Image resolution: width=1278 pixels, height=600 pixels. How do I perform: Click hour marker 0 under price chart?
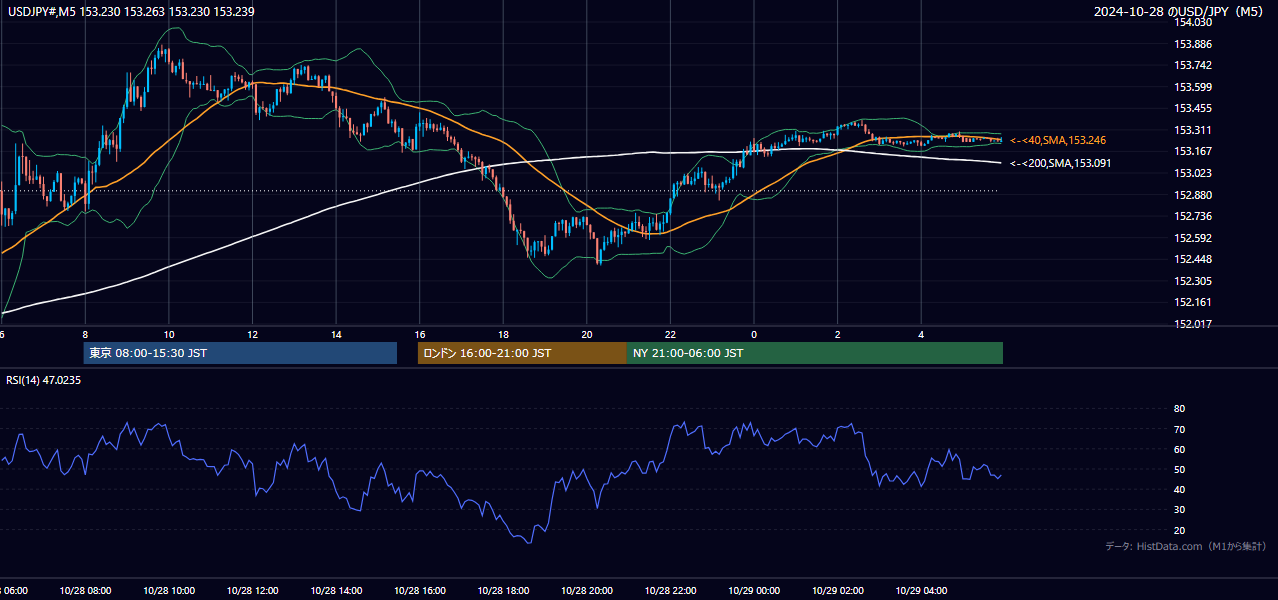click(x=754, y=335)
